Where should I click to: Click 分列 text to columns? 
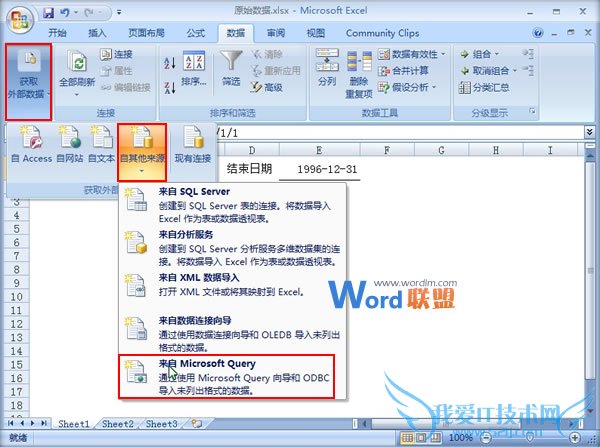click(x=327, y=68)
